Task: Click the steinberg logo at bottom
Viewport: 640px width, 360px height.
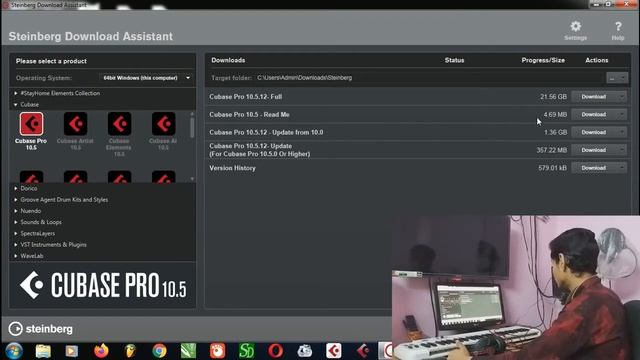Action: click(x=40, y=329)
